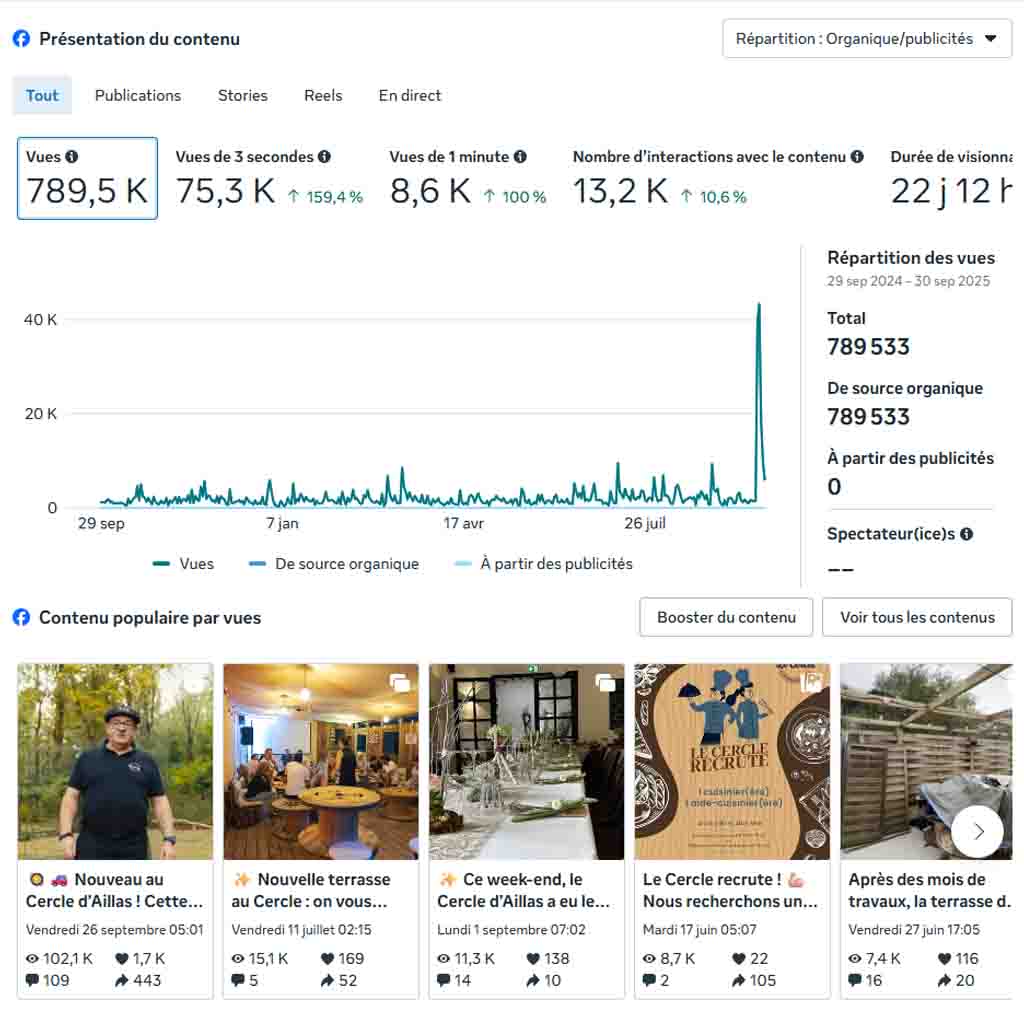Click the info icon next to Vues

(x=72, y=157)
